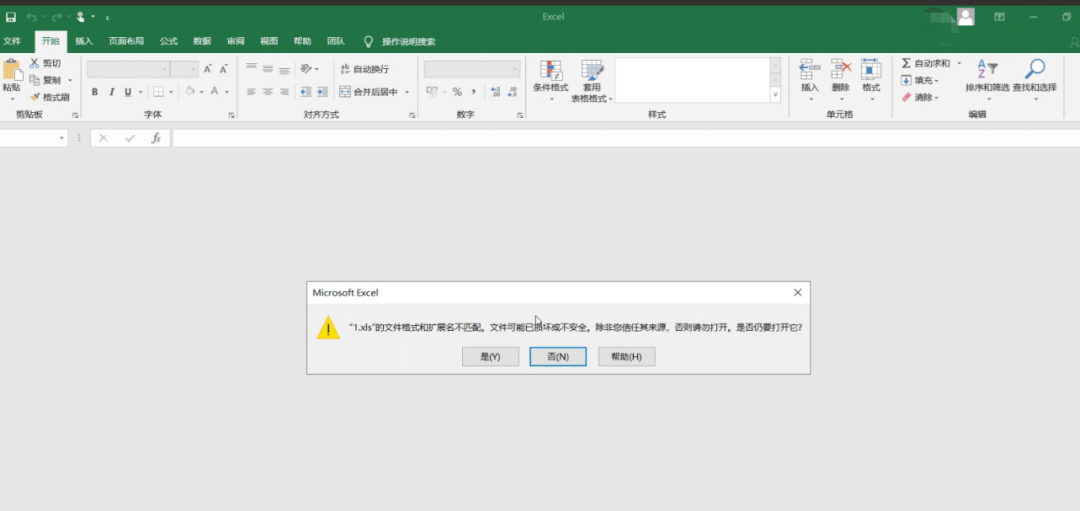Click the Format Painter brush icon
The image size is (1080, 511).
(x=34, y=97)
